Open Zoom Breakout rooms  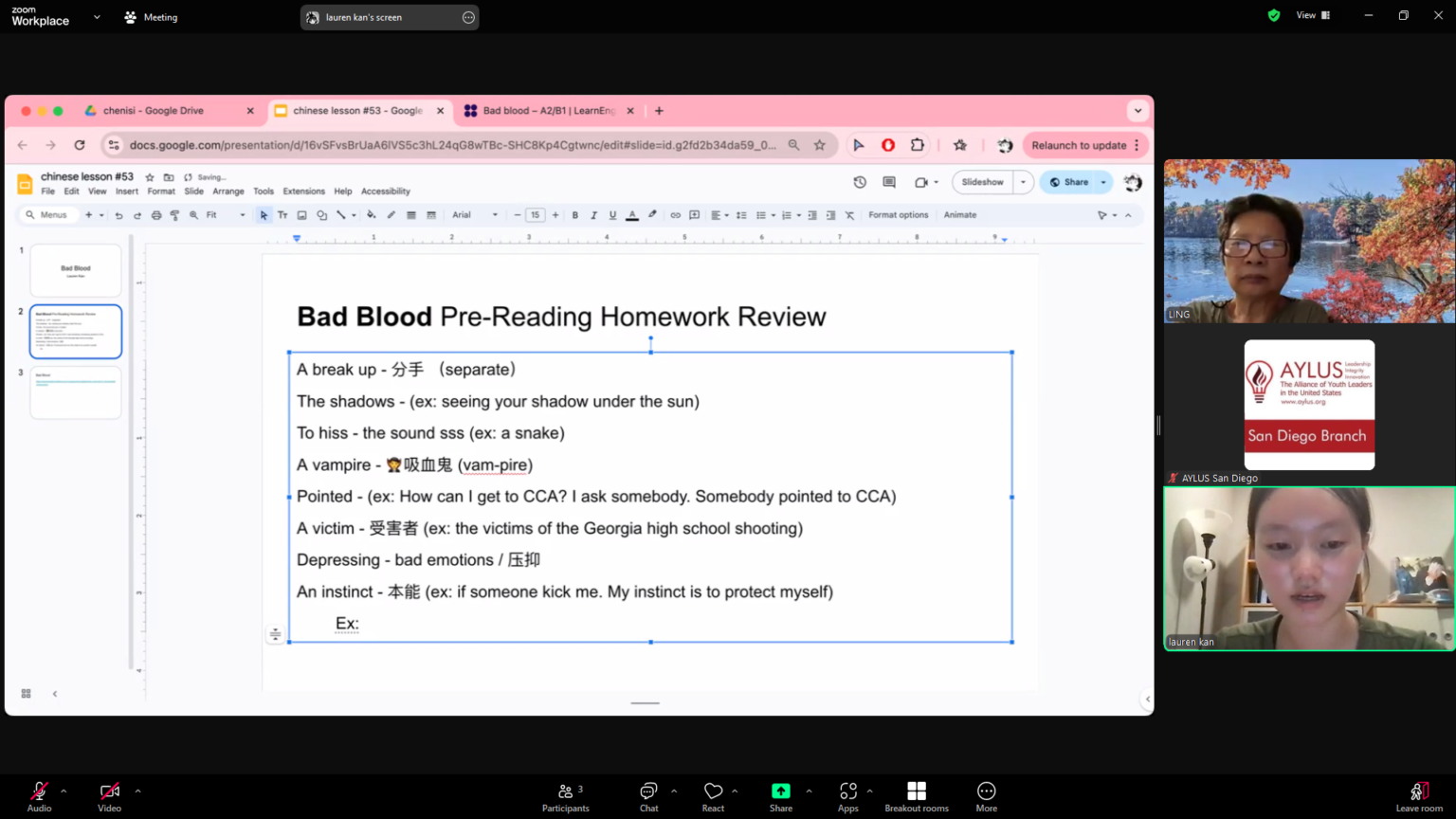[x=917, y=796]
